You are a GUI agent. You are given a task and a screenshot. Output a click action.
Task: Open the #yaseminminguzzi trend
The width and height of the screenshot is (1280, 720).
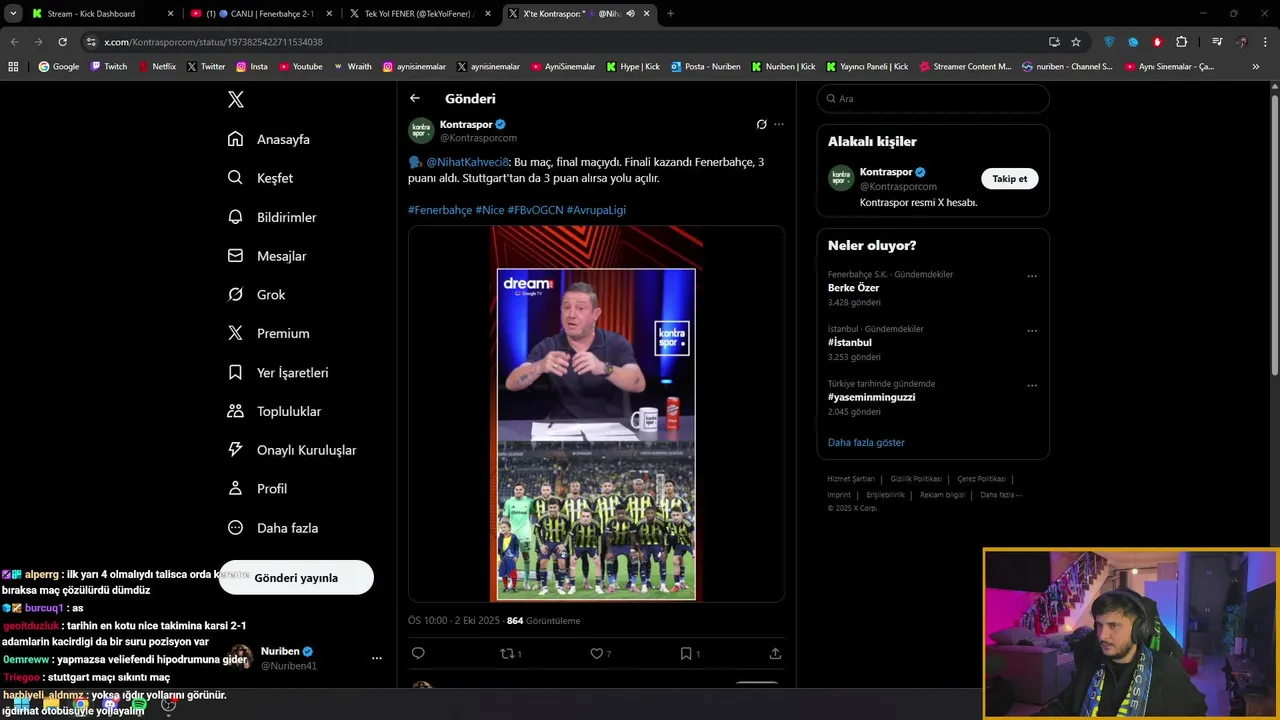coord(871,397)
